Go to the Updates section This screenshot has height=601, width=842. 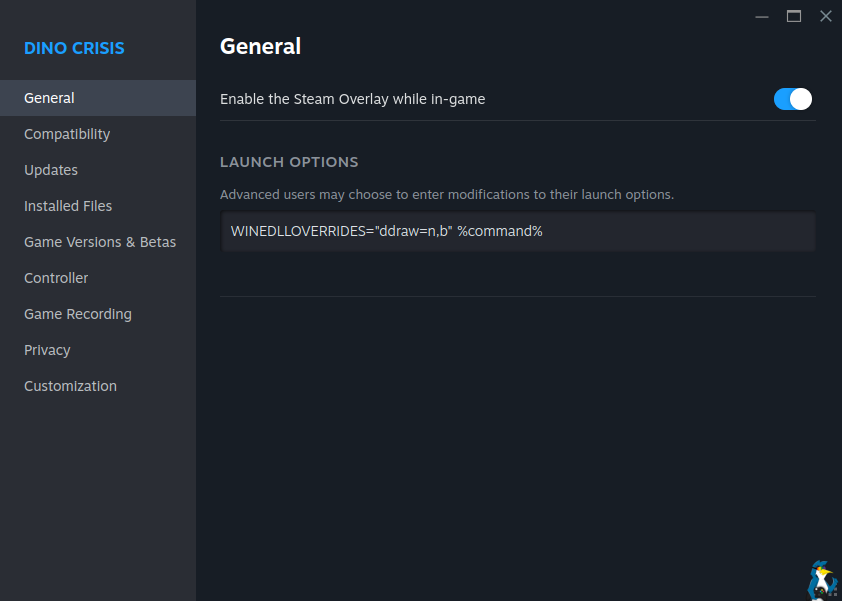pos(51,170)
